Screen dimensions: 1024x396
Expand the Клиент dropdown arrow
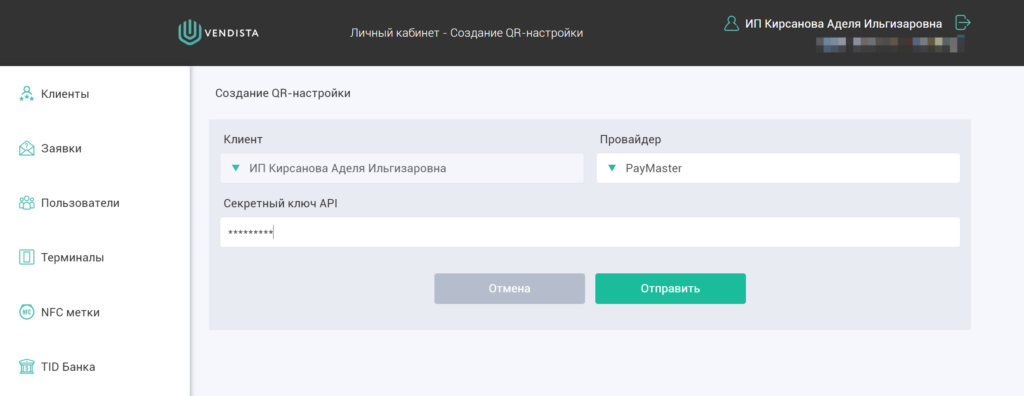(x=236, y=169)
